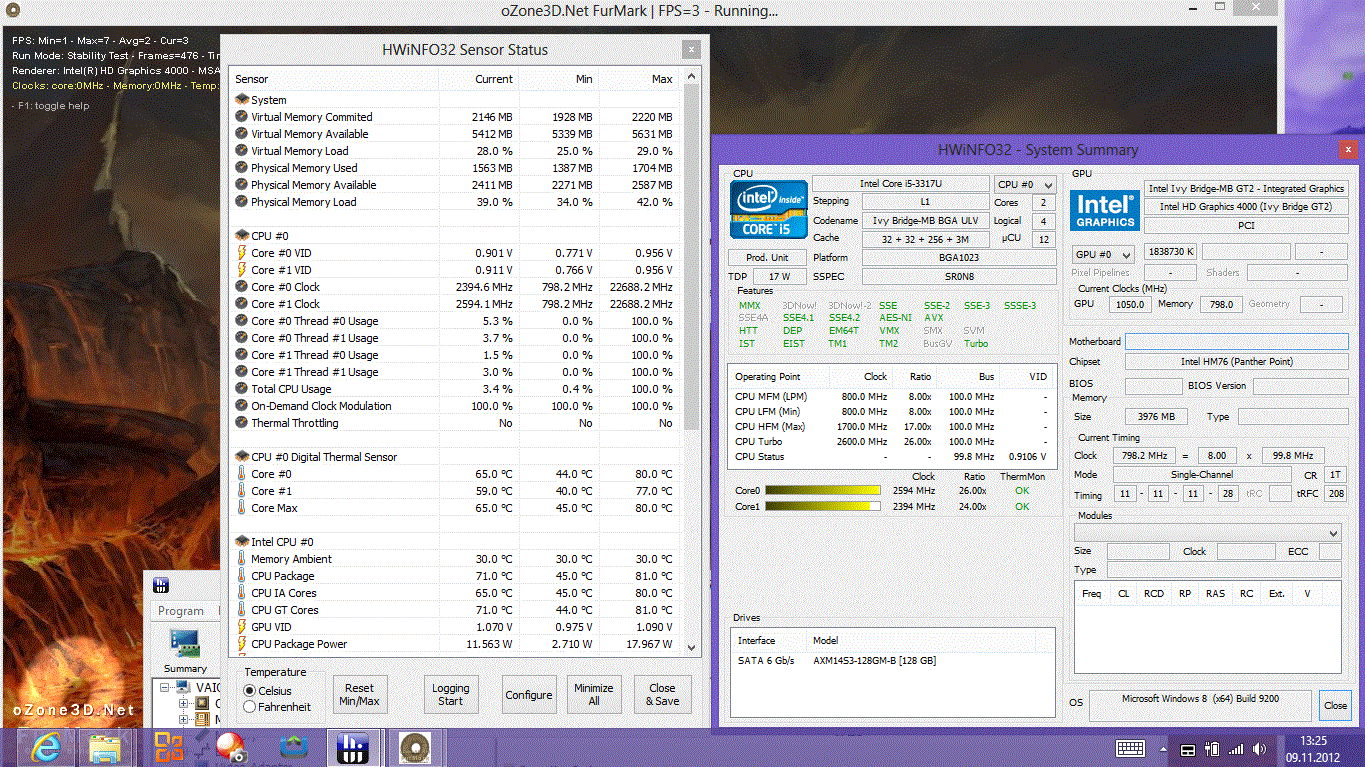Image resolution: width=1365 pixels, height=767 pixels.
Task: Launch the orange Office taskbar icon
Action: 169,747
